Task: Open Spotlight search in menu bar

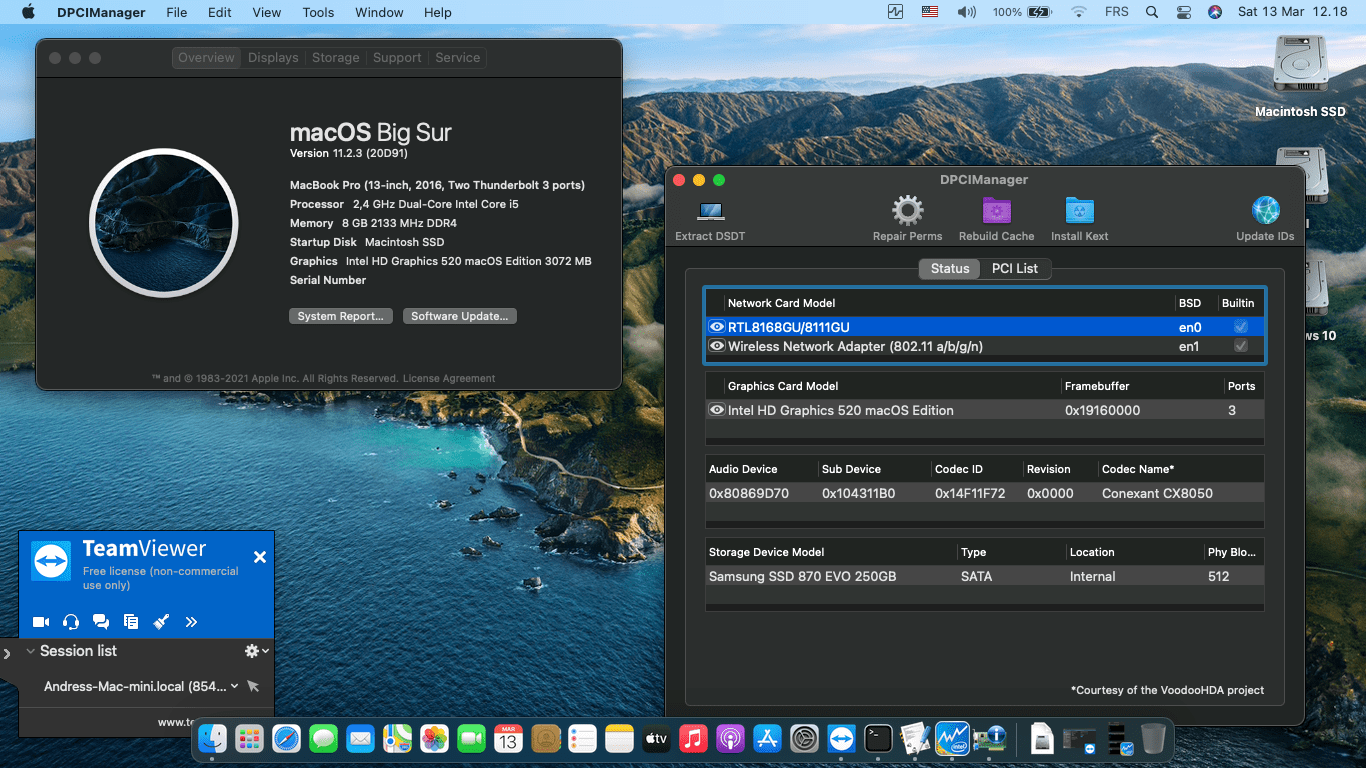Action: click(1151, 12)
